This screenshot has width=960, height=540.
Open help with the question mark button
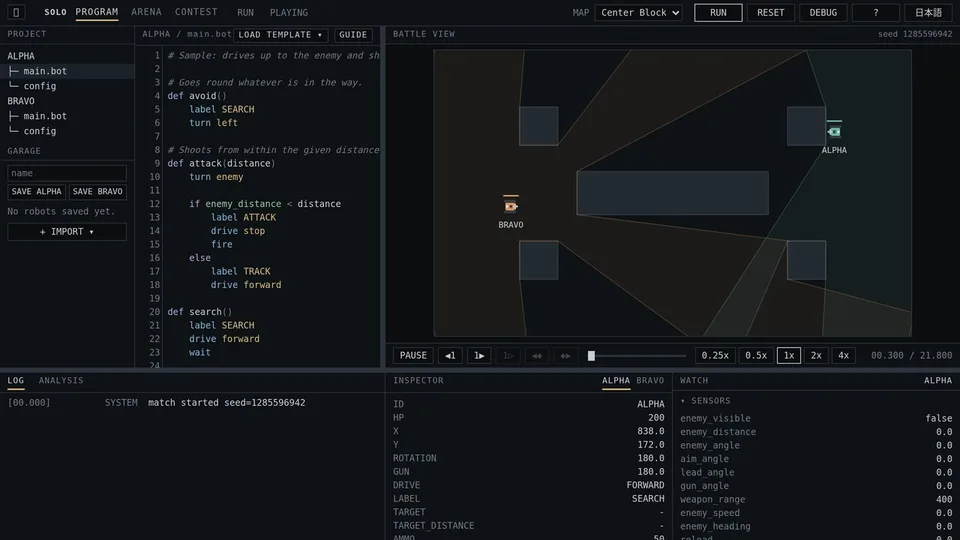coord(876,13)
